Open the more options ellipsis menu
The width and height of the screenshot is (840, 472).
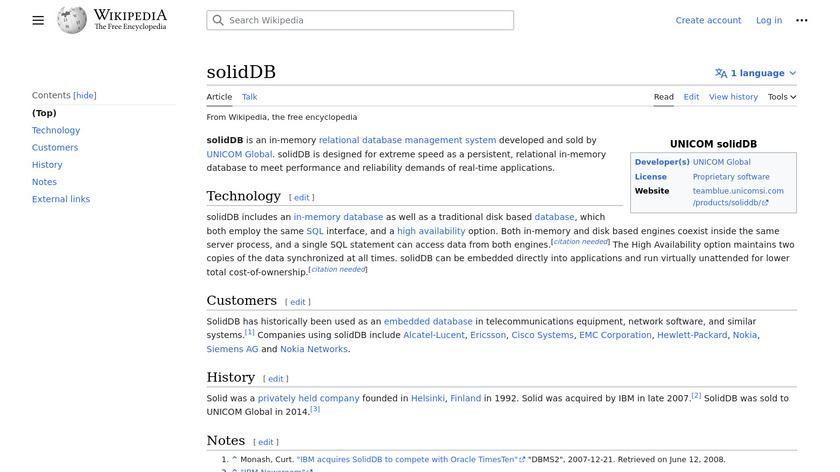tap(801, 20)
